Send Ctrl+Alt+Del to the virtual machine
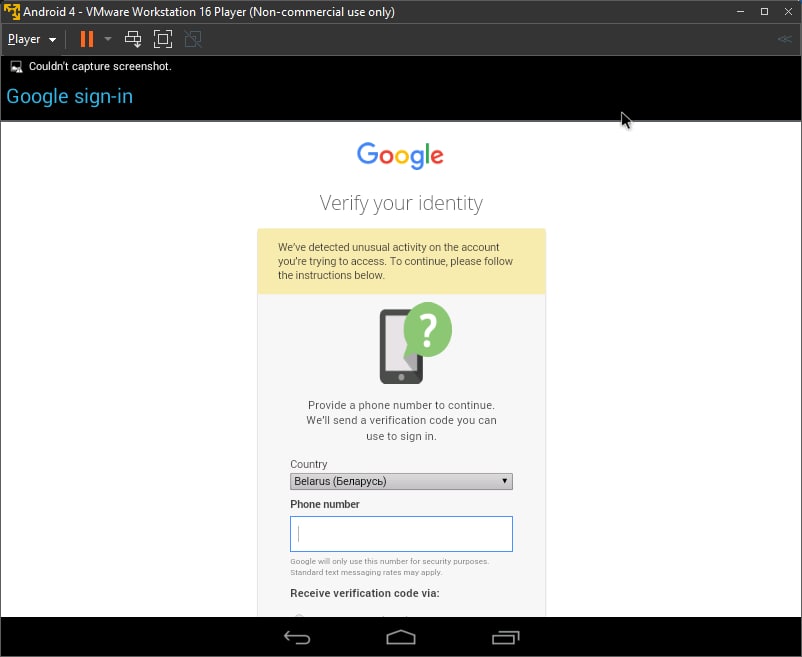 coord(133,39)
